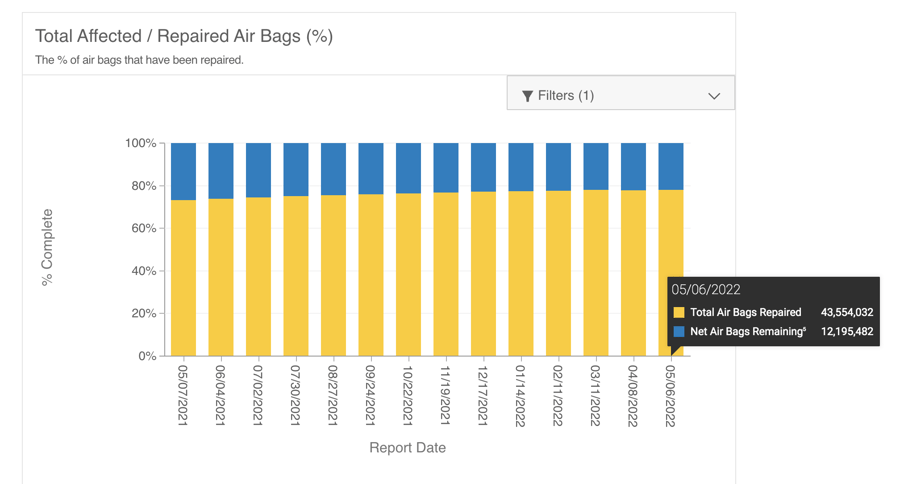Click blue Net Air Bags Remaining swatch
Image resolution: width=900 pixels, height=484 pixels.
click(x=679, y=331)
